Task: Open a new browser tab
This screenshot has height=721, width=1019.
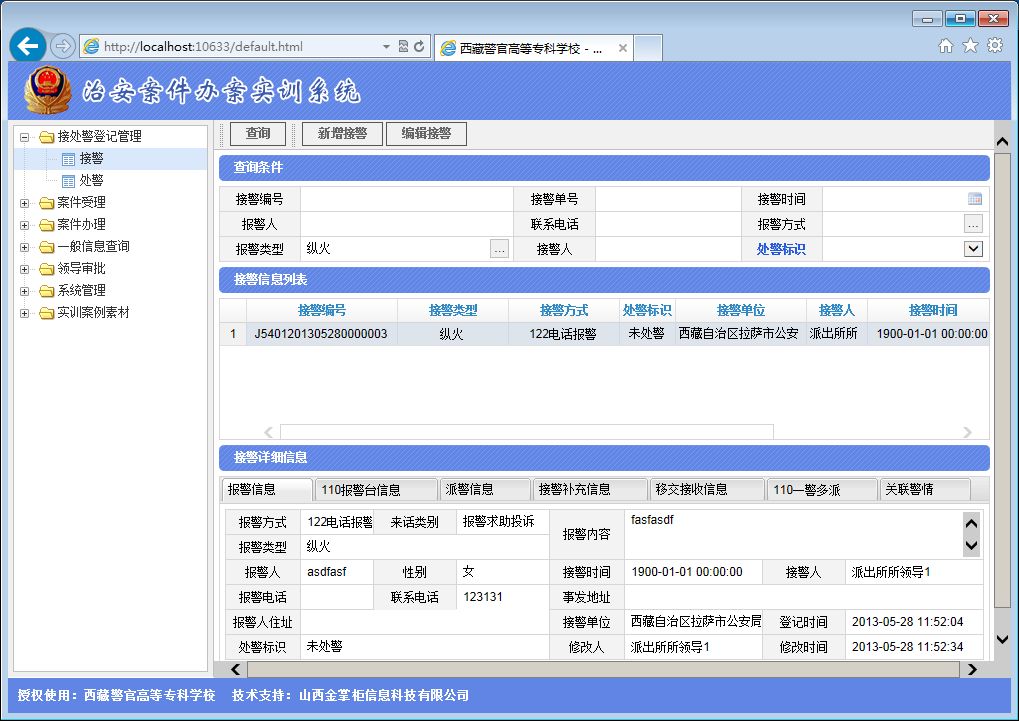Action: (648, 48)
